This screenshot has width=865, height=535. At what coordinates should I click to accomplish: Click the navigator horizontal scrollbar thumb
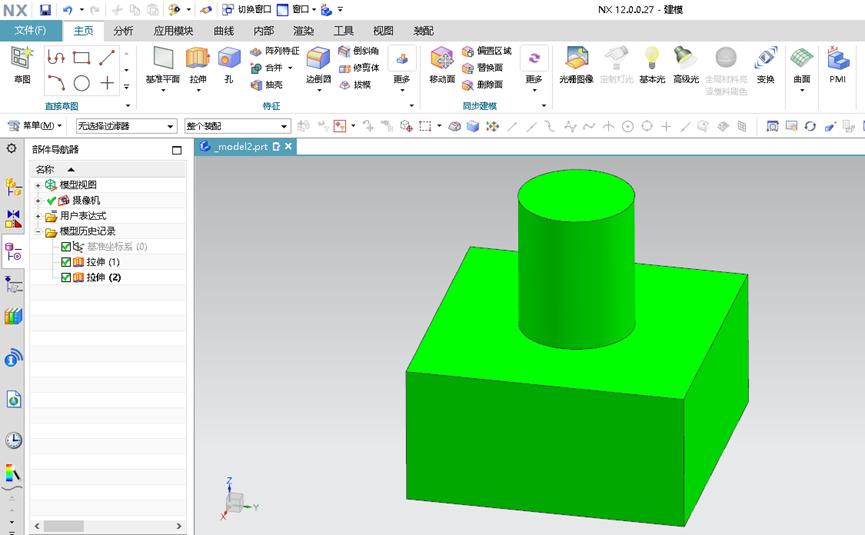point(64,527)
